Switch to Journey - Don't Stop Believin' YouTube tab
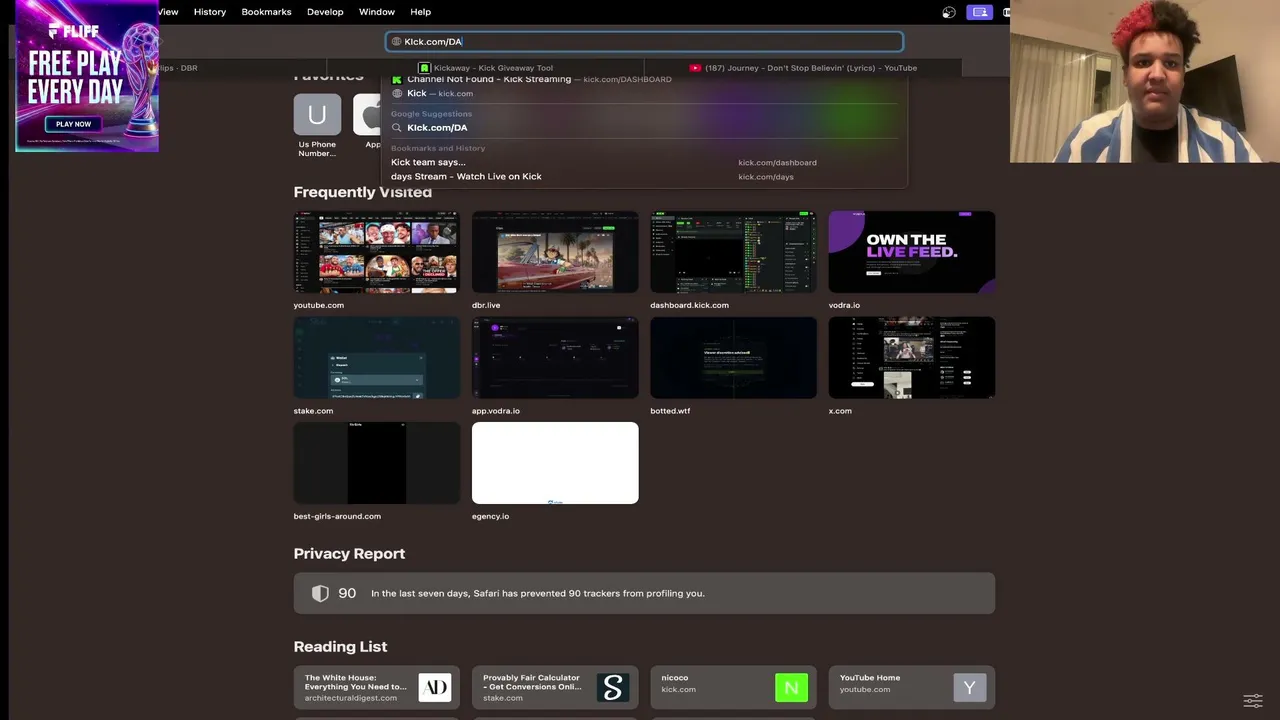 (x=803, y=68)
